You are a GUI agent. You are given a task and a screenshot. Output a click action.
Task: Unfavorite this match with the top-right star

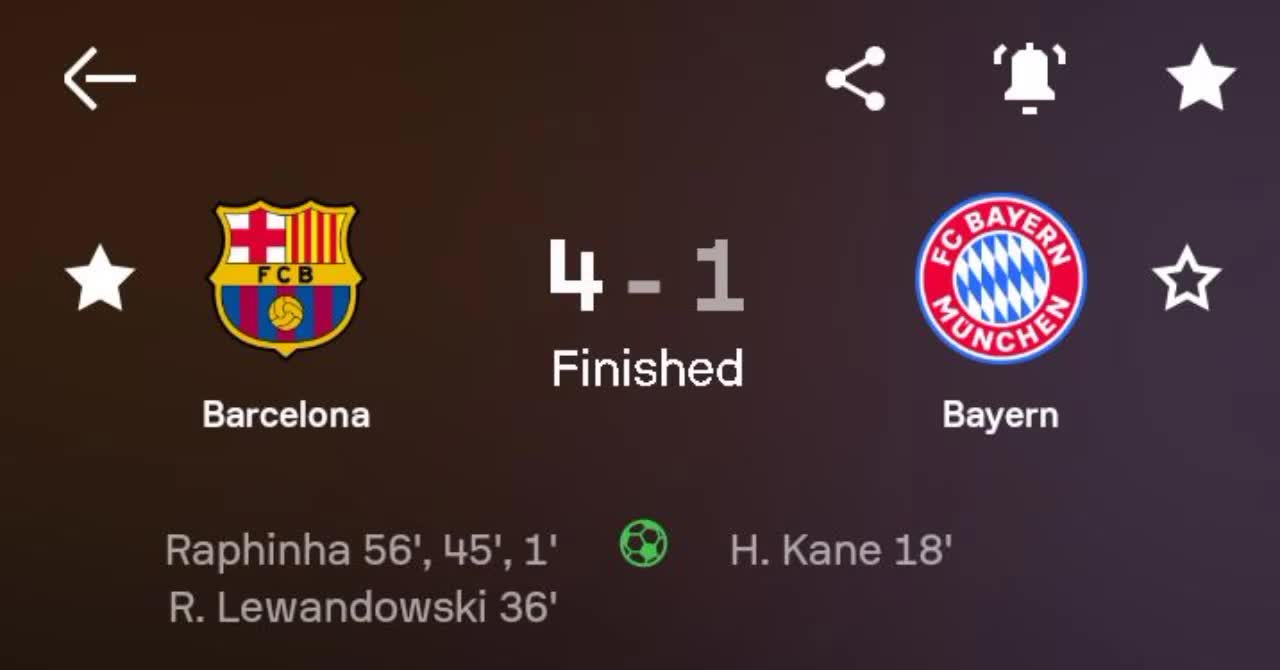[1201, 78]
